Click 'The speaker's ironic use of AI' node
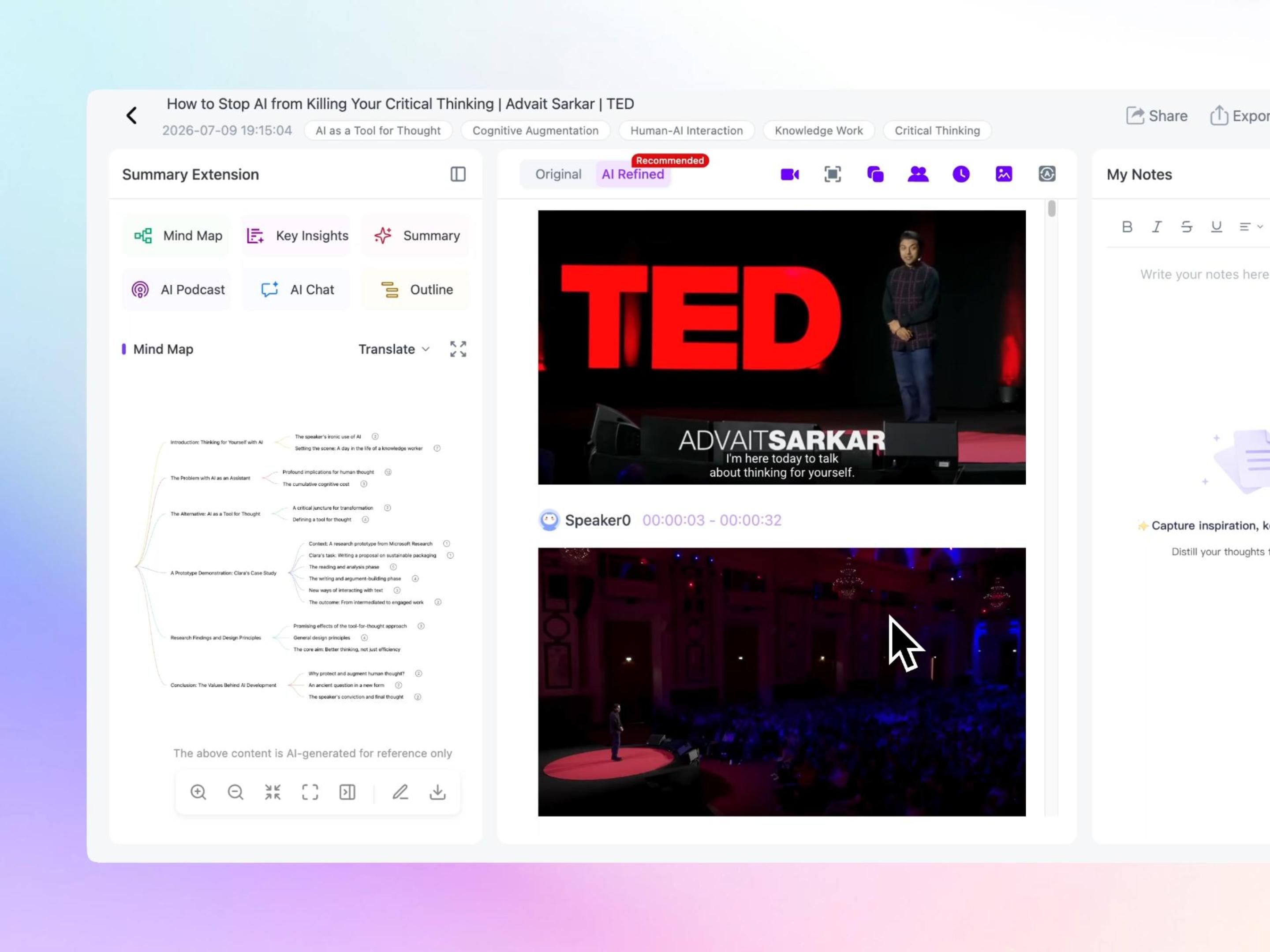 (x=328, y=437)
